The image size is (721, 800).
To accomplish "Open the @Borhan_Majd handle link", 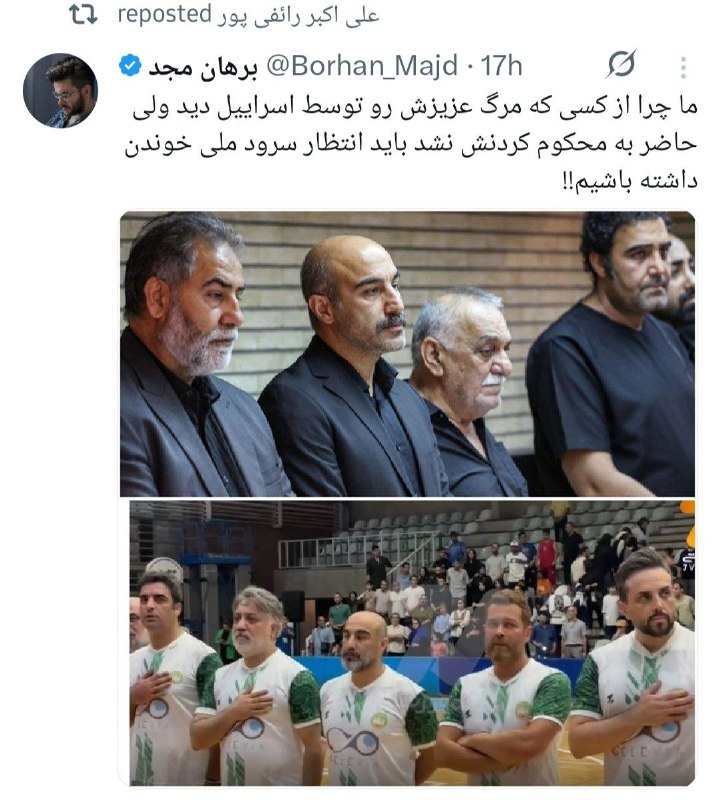I will click(x=362, y=66).
